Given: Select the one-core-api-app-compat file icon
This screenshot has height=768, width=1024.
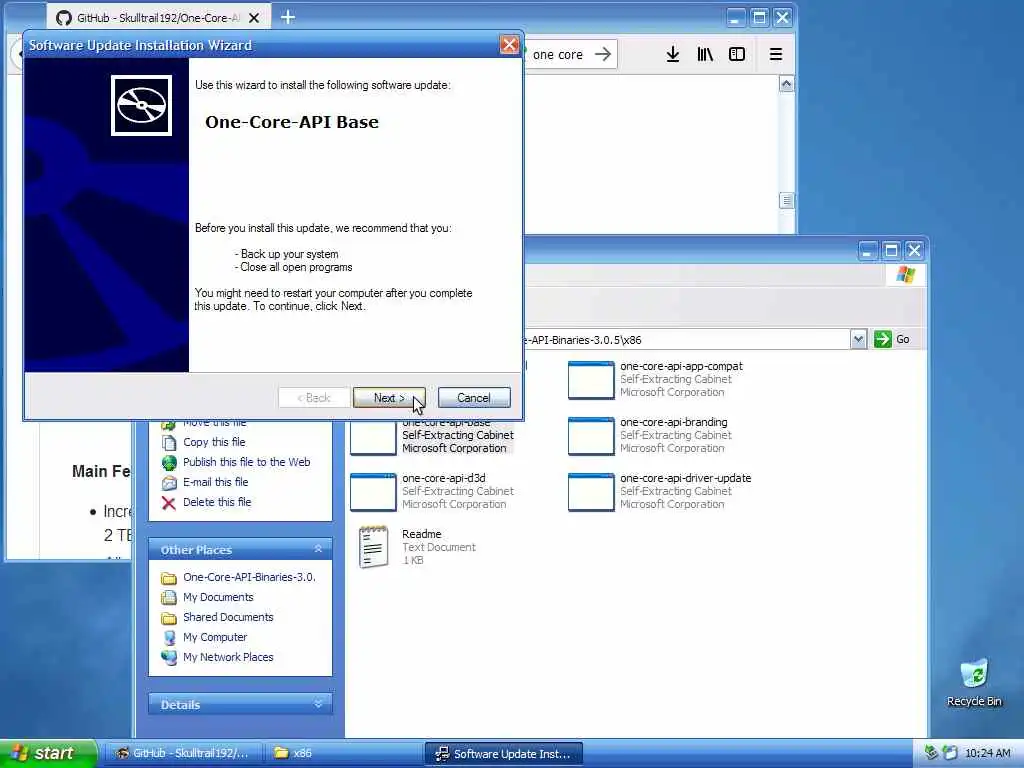Looking at the screenshot, I should [591, 379].
